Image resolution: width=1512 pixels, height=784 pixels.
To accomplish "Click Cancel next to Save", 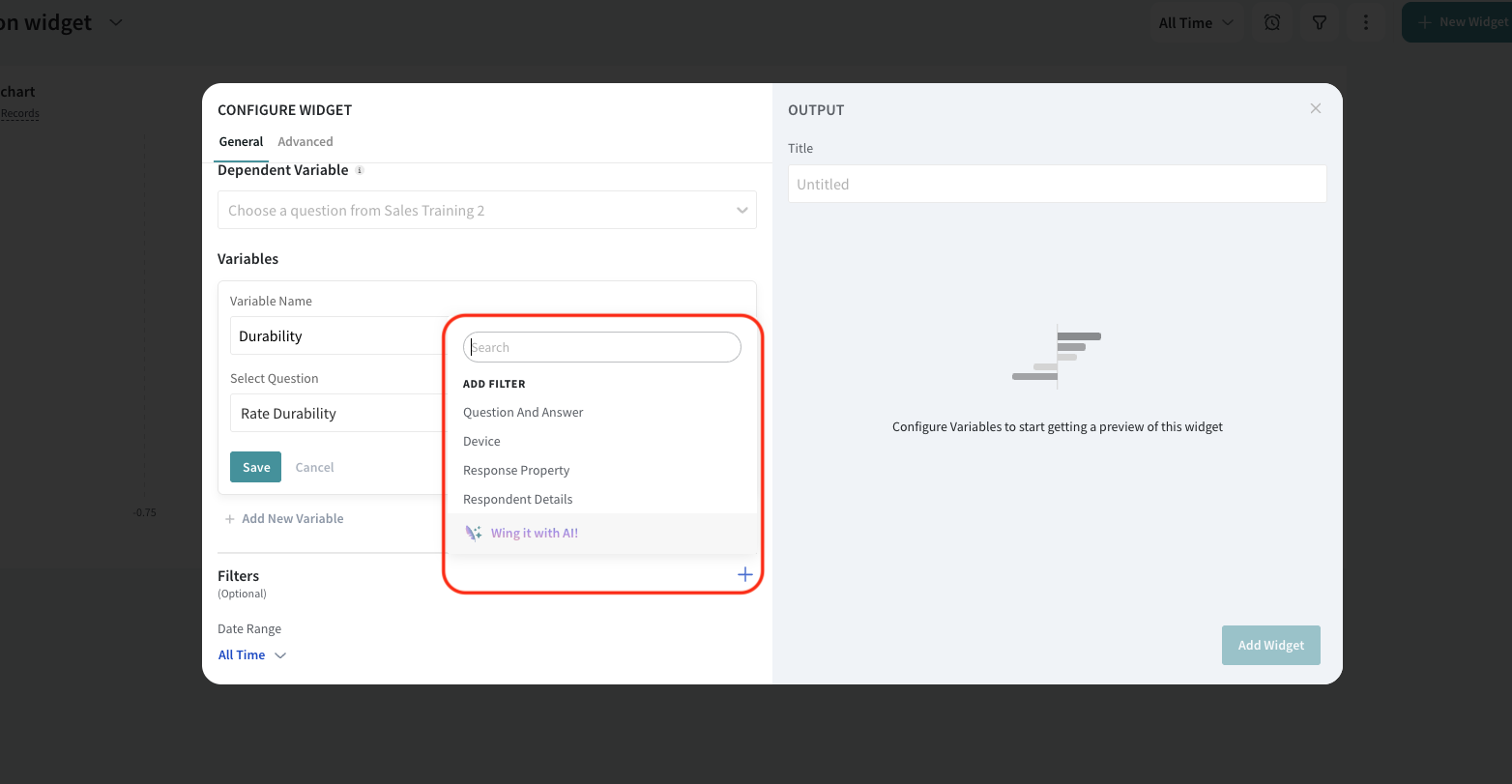I will pyautogui.click(x=314, y=467).
